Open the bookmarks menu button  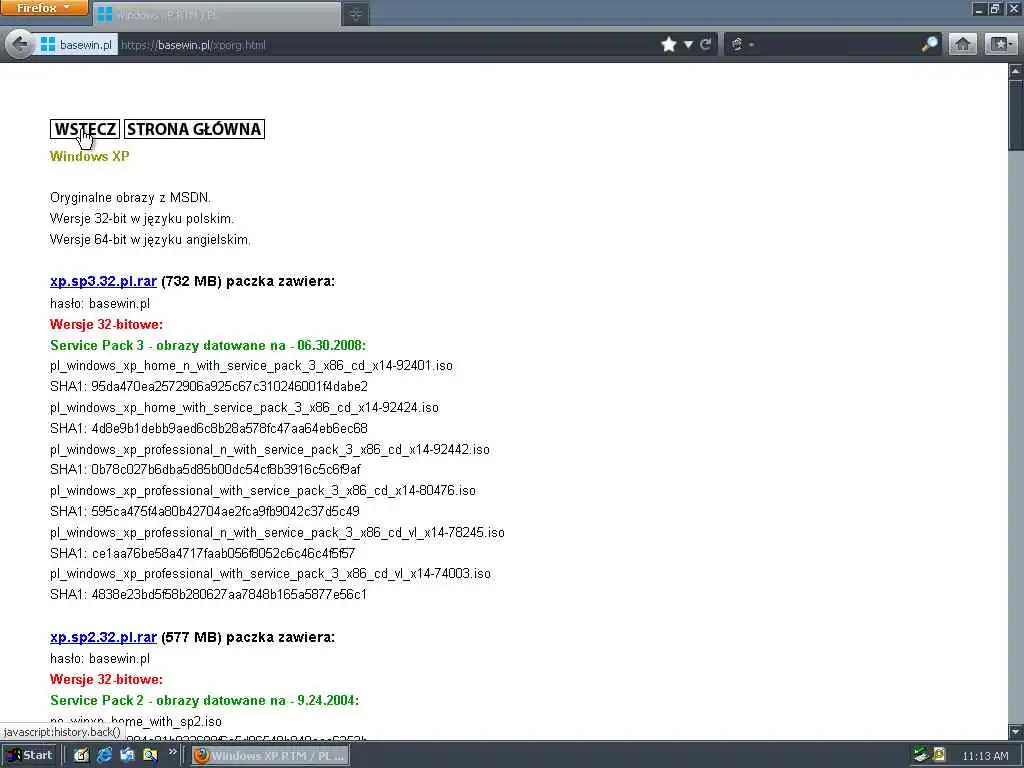coord(1000,44)
